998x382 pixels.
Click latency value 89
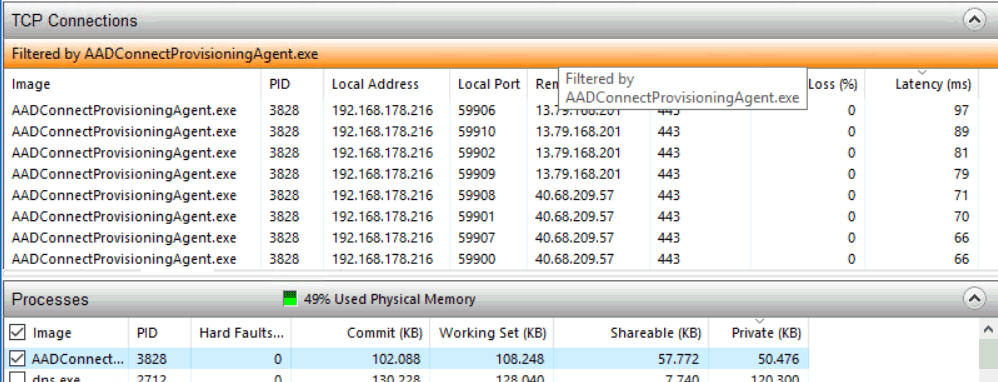(961, 132)
